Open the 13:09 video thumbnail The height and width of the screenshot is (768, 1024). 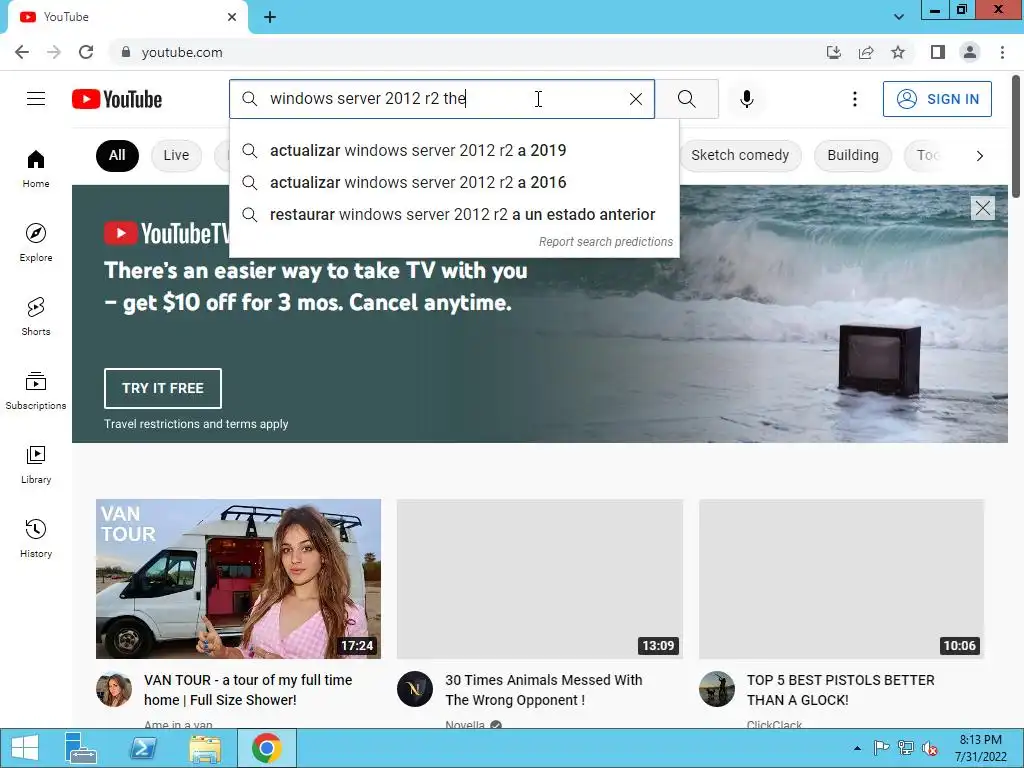coord(539,579)
